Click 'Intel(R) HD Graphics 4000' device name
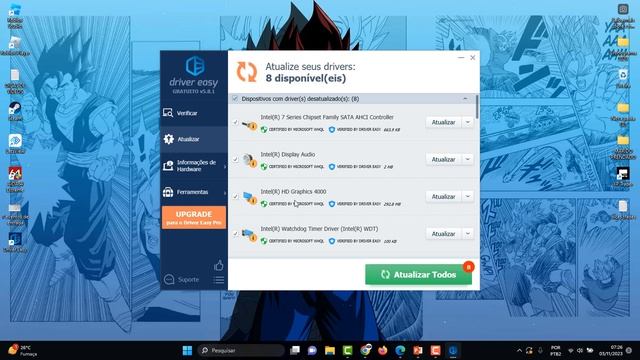The image size is (640, 360). click(293, 191)
